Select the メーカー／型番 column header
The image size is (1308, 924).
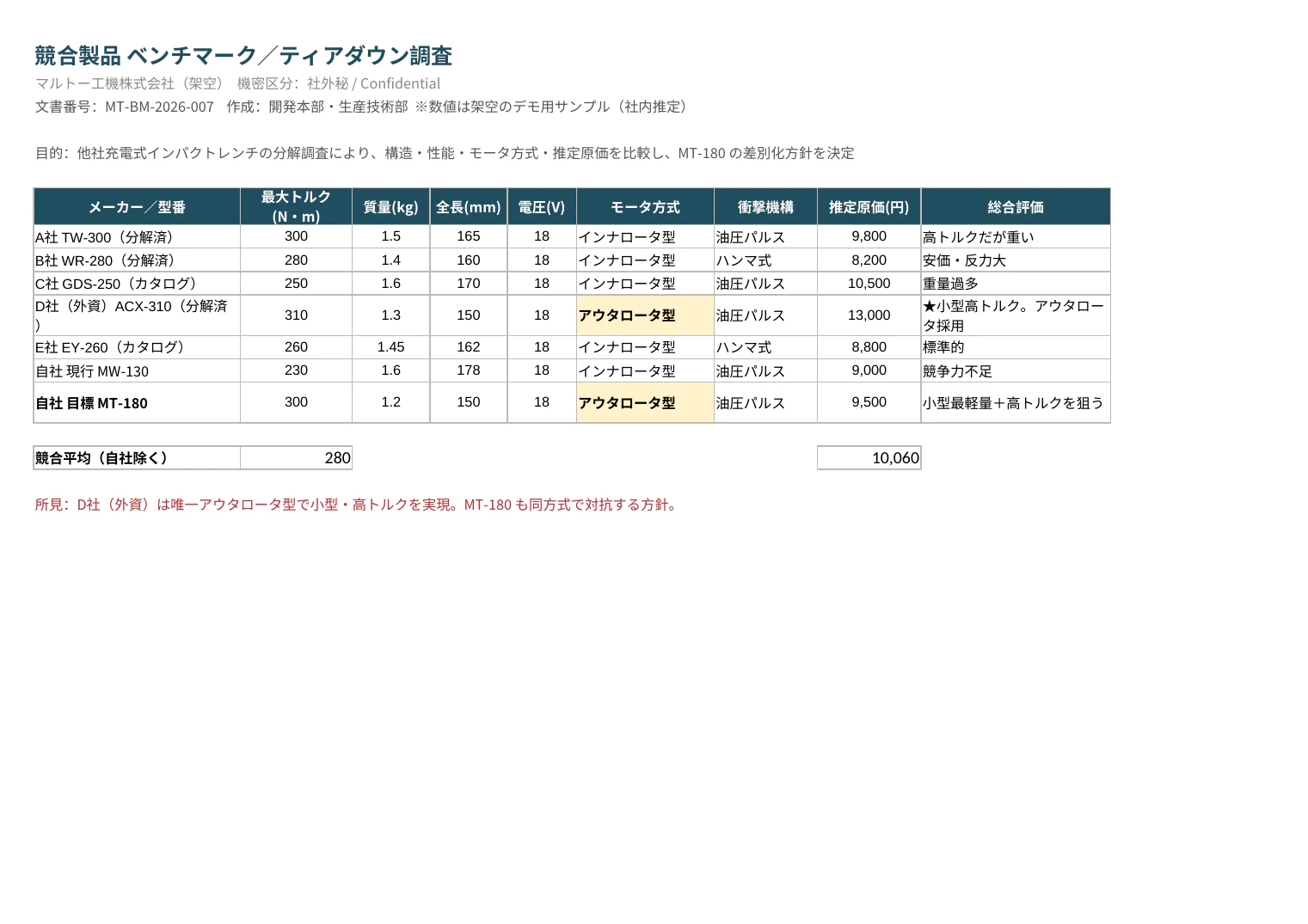tap(137, 207)
